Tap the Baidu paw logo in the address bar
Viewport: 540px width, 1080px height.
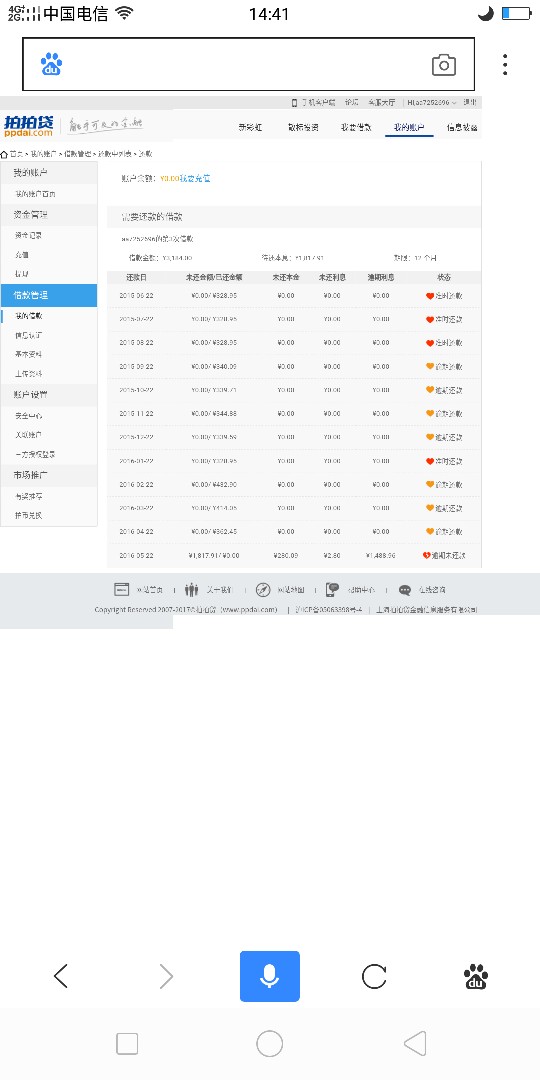pos(52,64)
